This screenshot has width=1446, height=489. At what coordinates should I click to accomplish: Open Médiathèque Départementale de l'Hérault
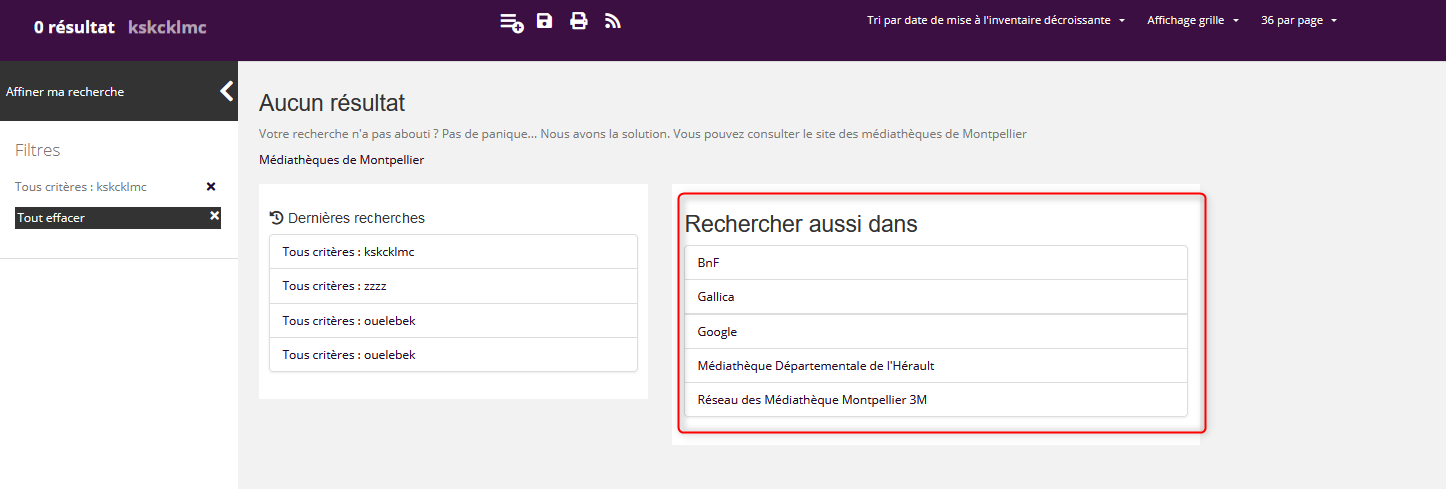935,366
